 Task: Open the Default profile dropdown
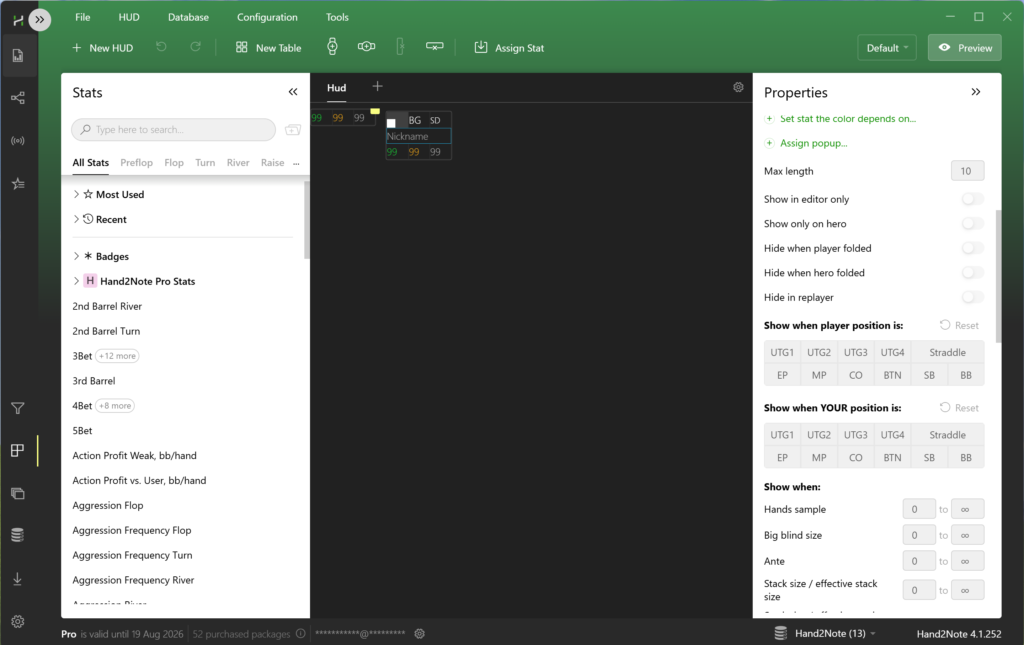pyautogui.click(x=887, y=48)
